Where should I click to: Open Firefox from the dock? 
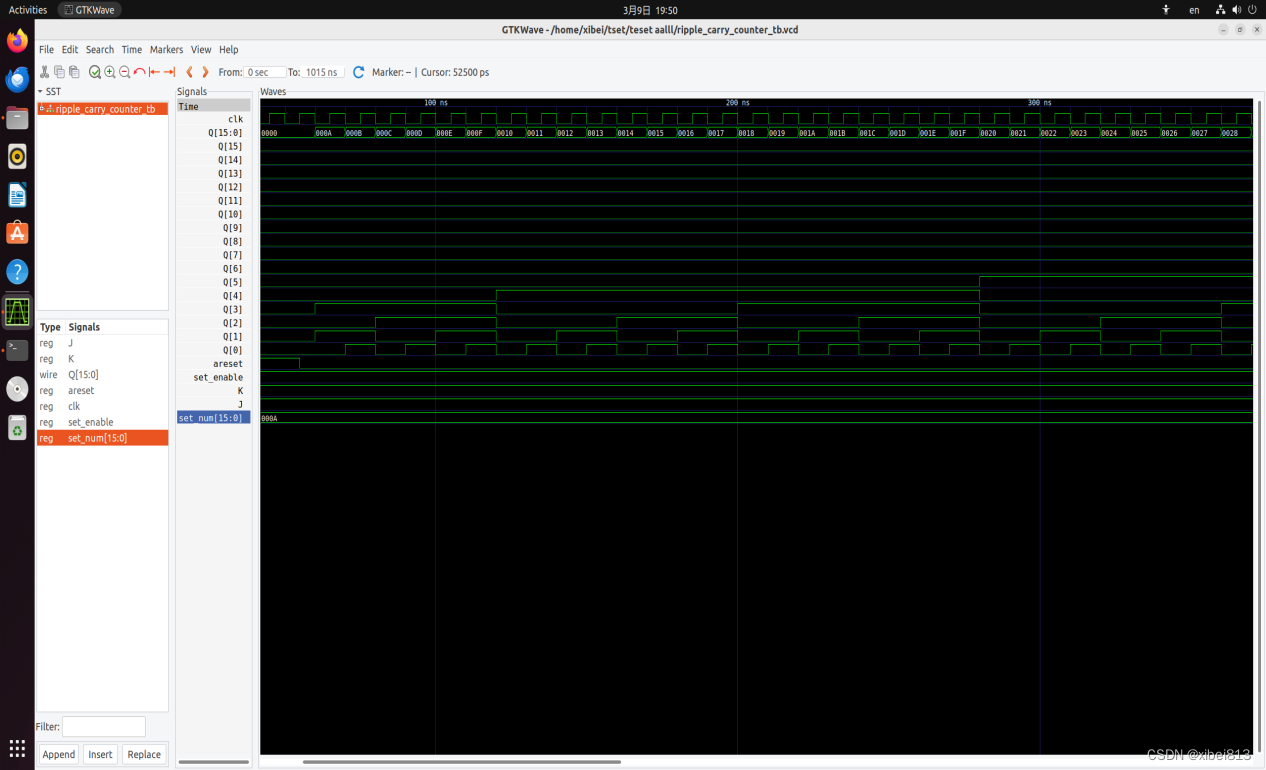pyautogui.click(x=17, y=41)
